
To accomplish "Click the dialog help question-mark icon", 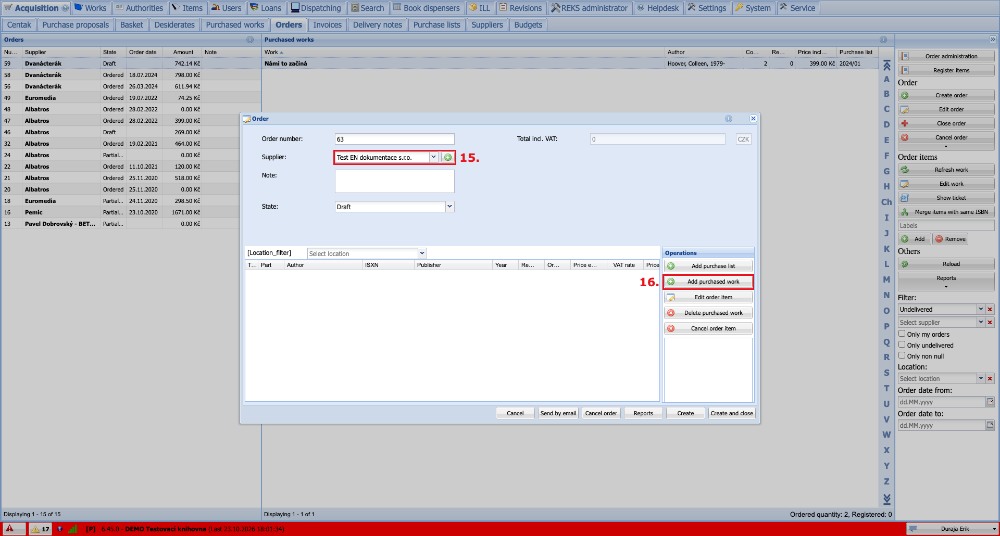I will [728, 119].
